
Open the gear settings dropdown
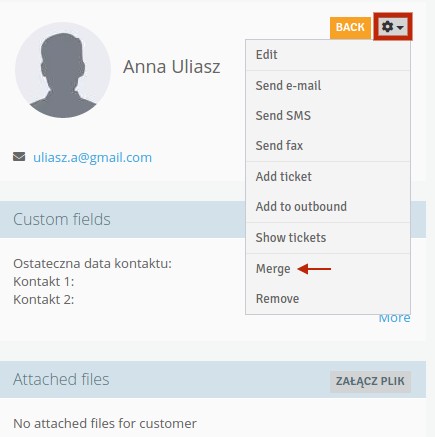pos(393,27)
